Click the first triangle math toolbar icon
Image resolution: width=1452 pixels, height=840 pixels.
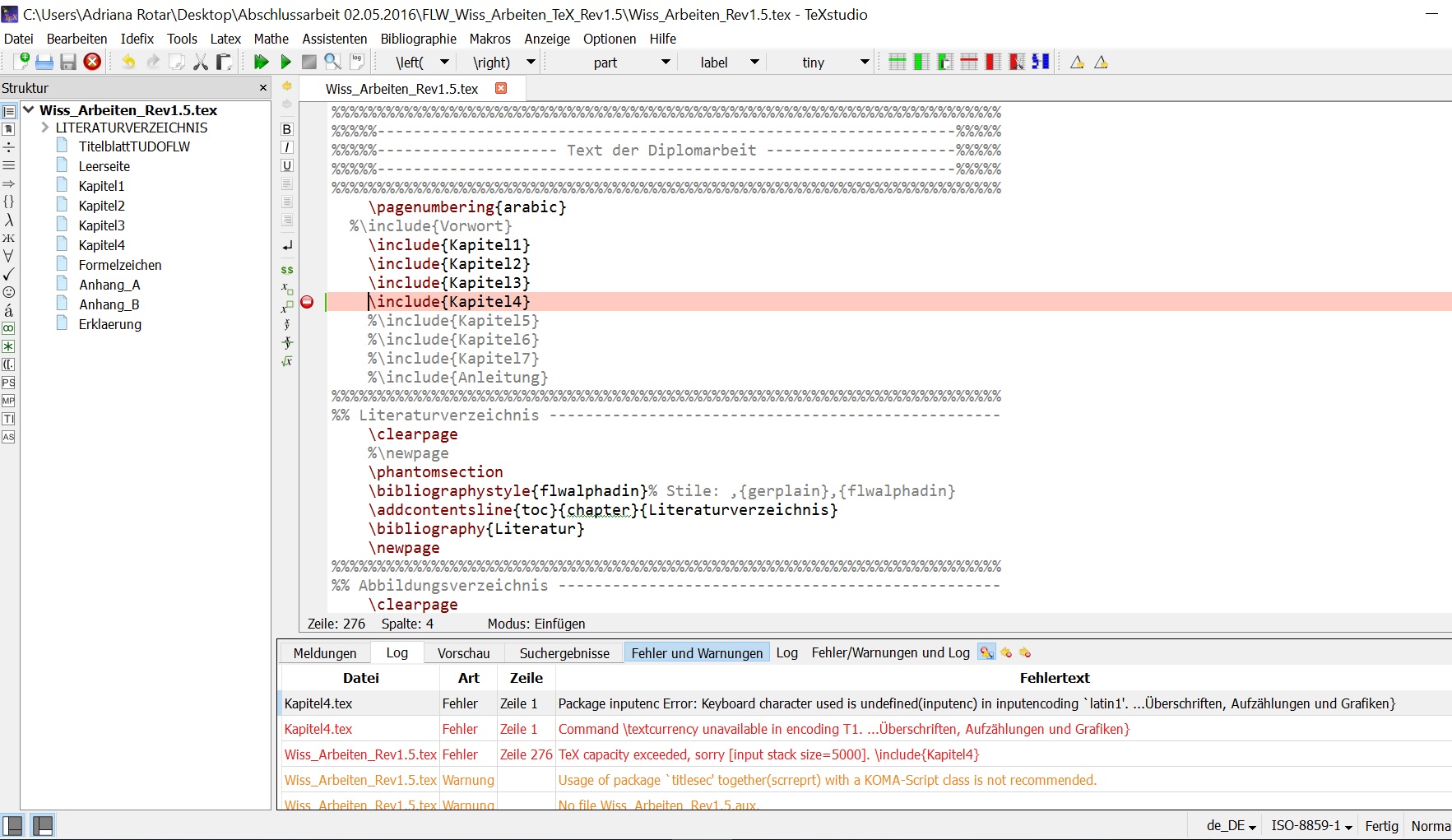1077,62
